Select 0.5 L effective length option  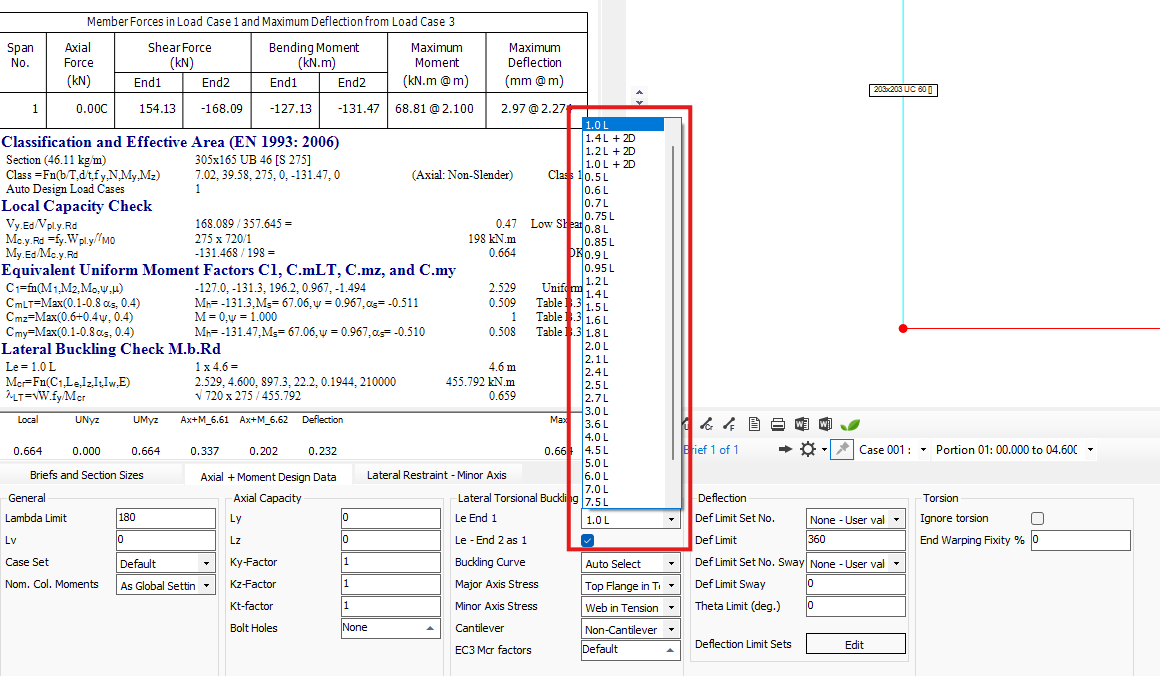coord(623,178)
